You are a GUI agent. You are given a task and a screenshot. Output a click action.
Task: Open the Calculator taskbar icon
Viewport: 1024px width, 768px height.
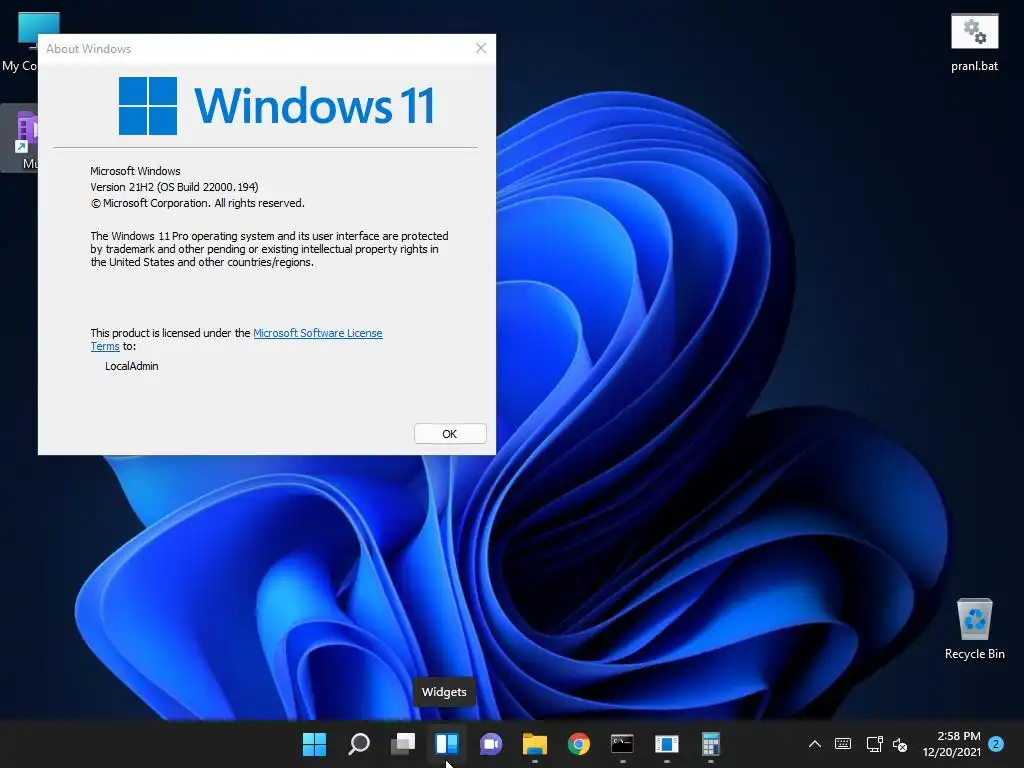click(x=711, y=744)
